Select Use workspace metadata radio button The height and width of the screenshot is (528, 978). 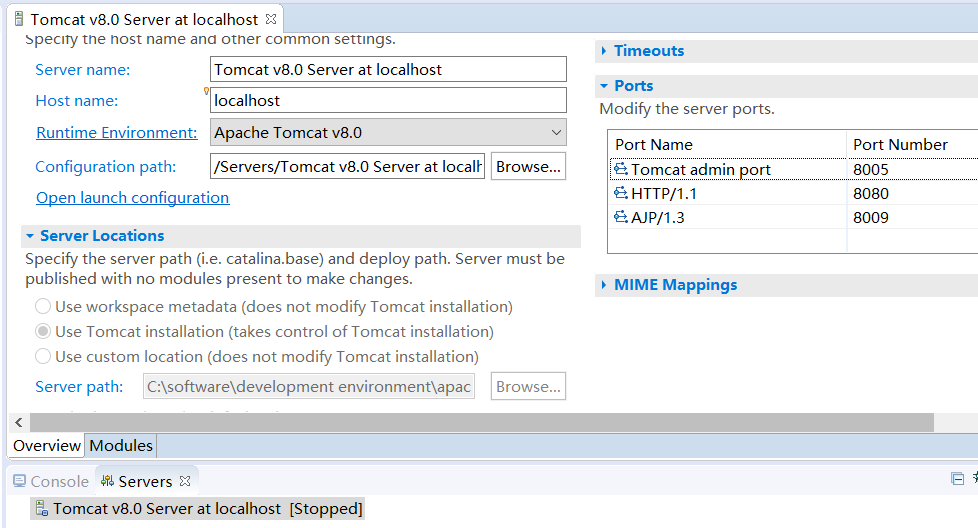coord(43,307)
